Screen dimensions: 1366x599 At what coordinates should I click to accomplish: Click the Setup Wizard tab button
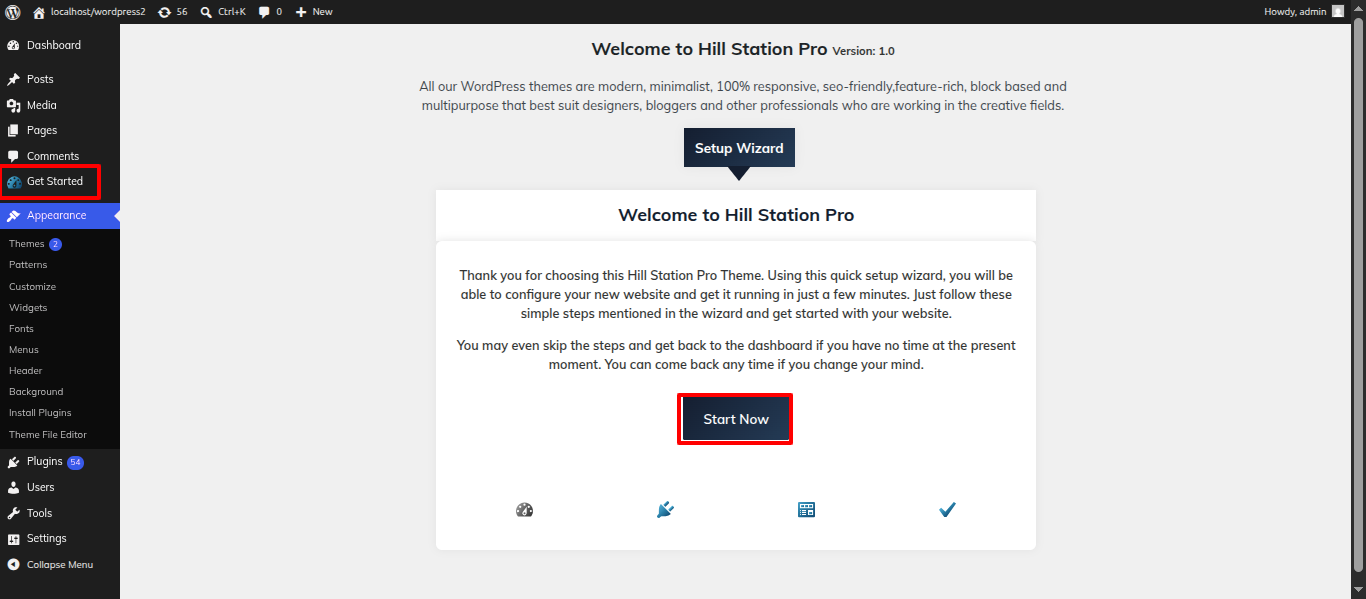739,148
